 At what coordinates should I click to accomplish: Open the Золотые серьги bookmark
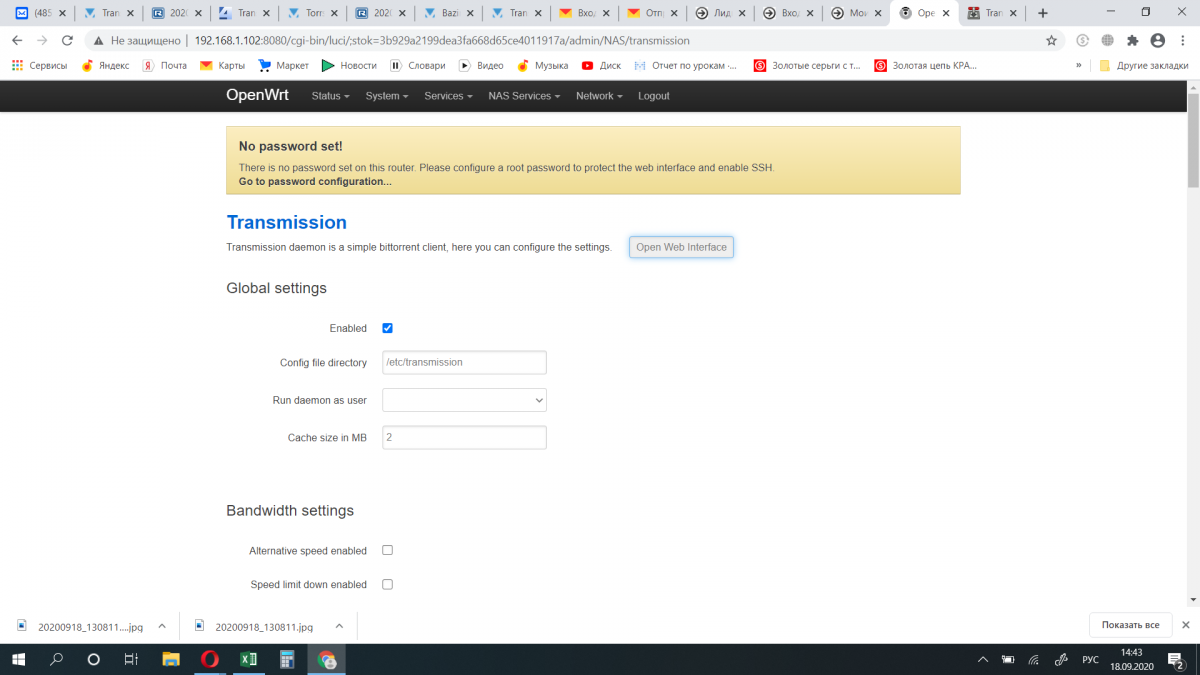807,66
